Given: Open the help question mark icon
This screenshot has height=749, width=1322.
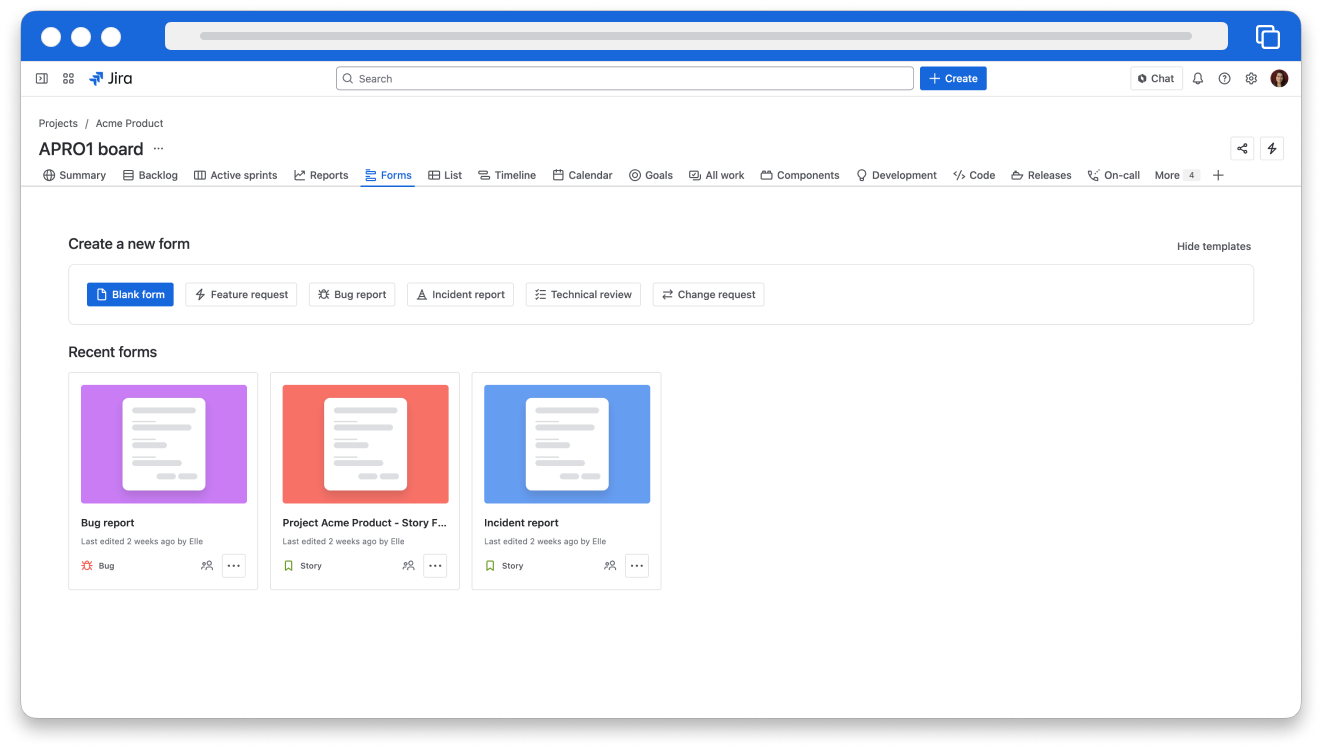Looking at the screenshot, I should pos(1224,78).
